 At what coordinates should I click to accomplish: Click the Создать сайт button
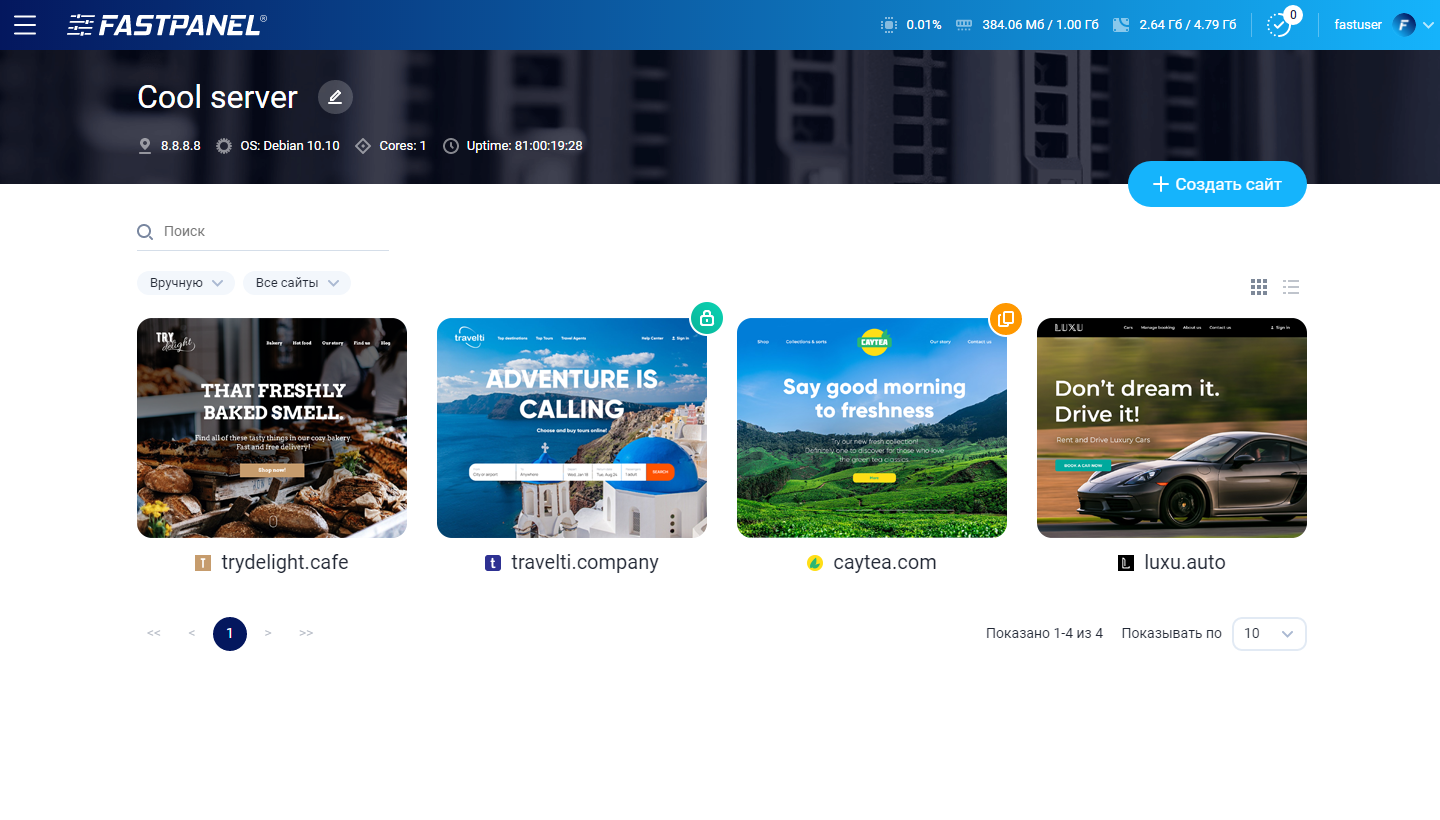click(1217, 184)
